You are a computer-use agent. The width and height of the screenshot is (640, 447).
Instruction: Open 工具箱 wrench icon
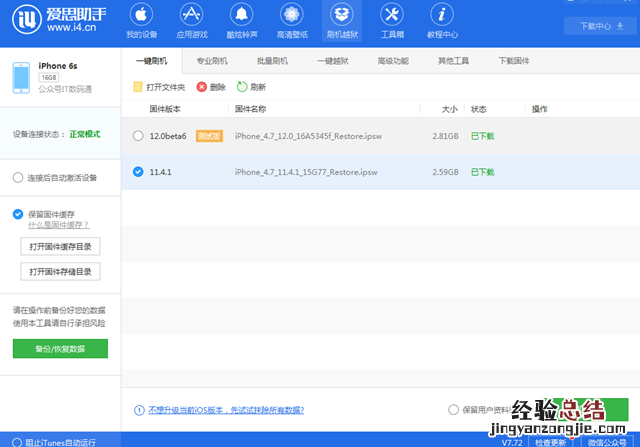pyautogui.click(x=392, y=14)
